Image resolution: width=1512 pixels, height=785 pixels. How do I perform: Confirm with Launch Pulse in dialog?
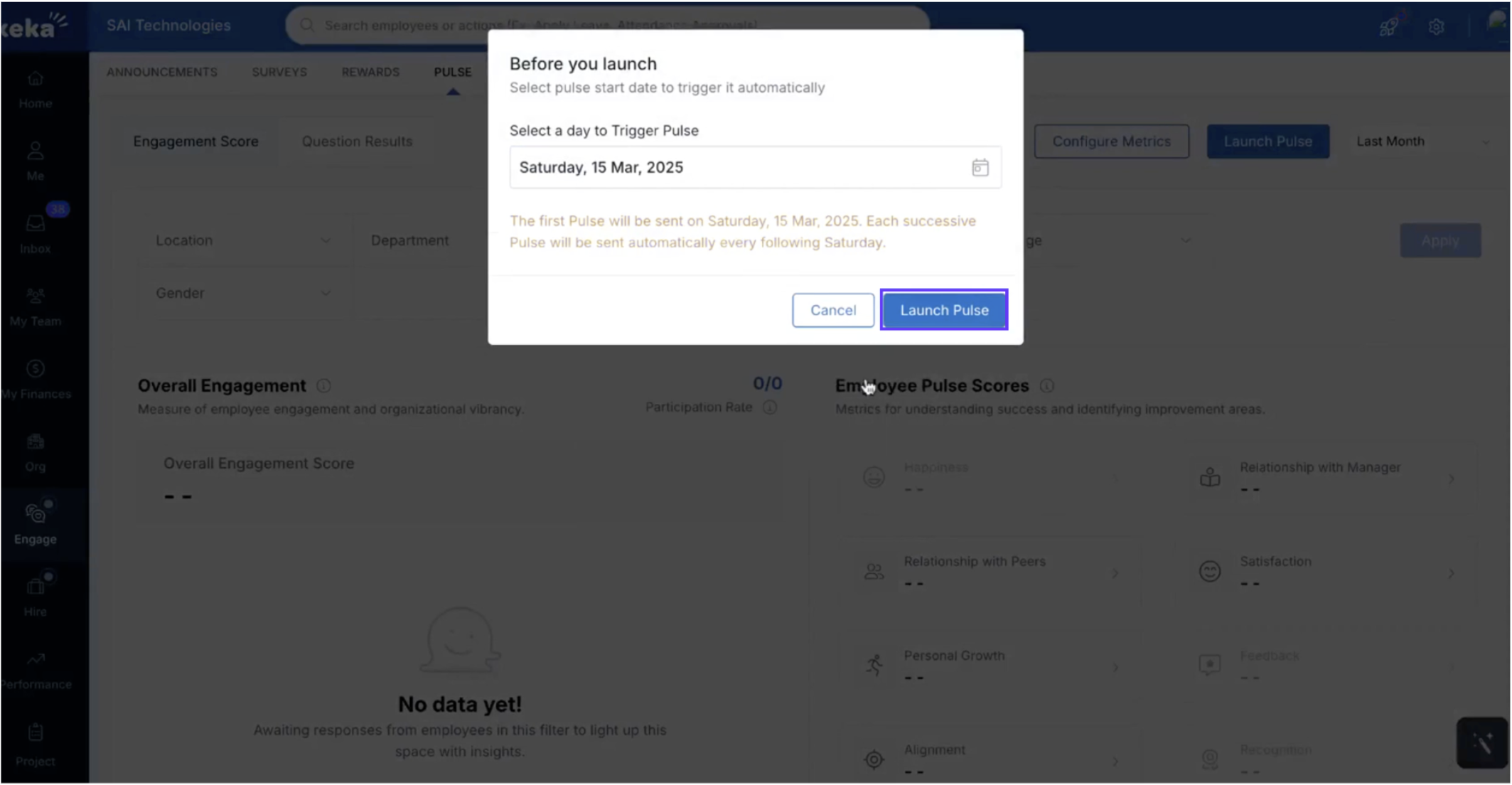pyautogui.click(x=943, y=310)
